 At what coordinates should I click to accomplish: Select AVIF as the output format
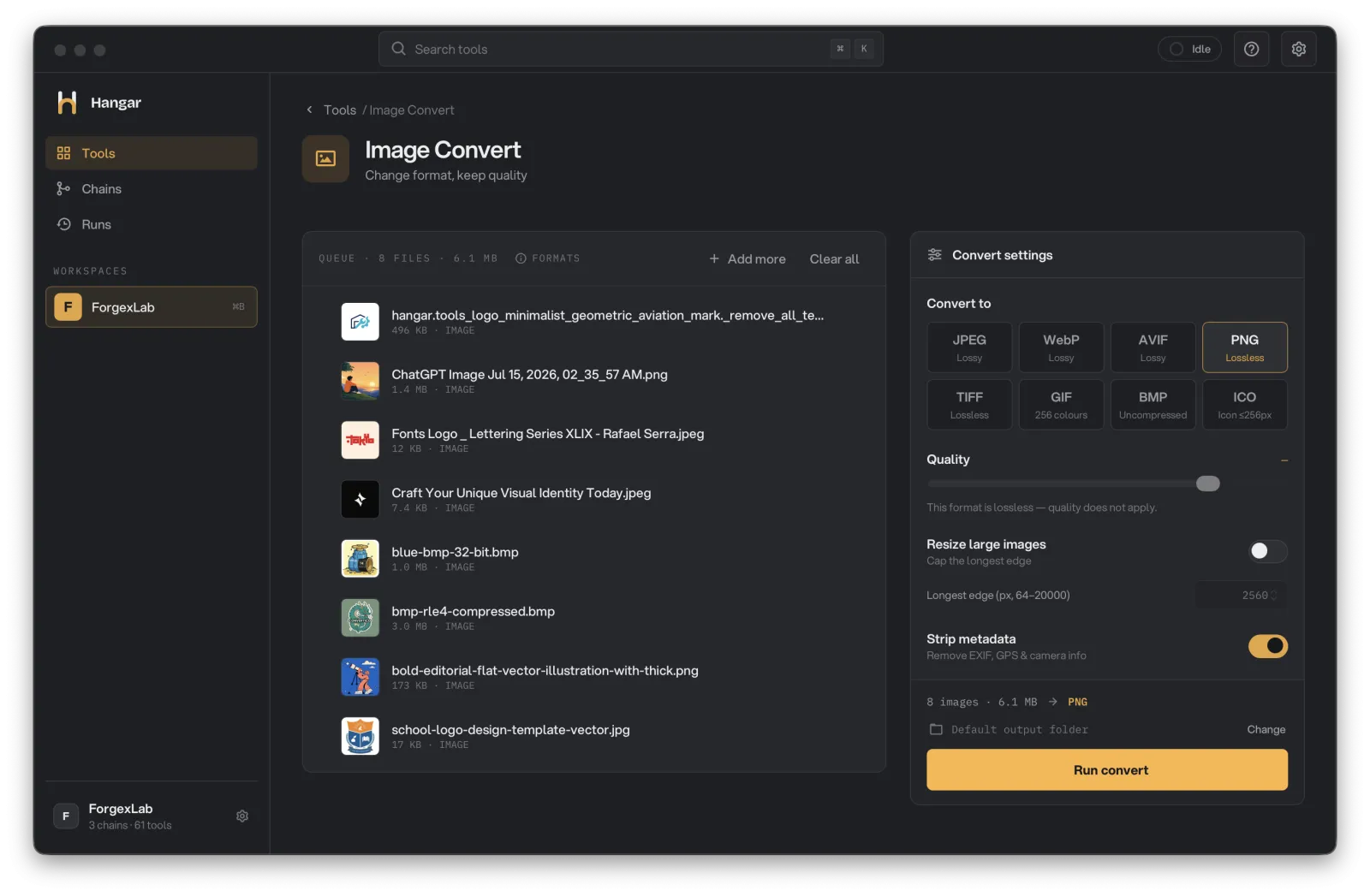1153,347
